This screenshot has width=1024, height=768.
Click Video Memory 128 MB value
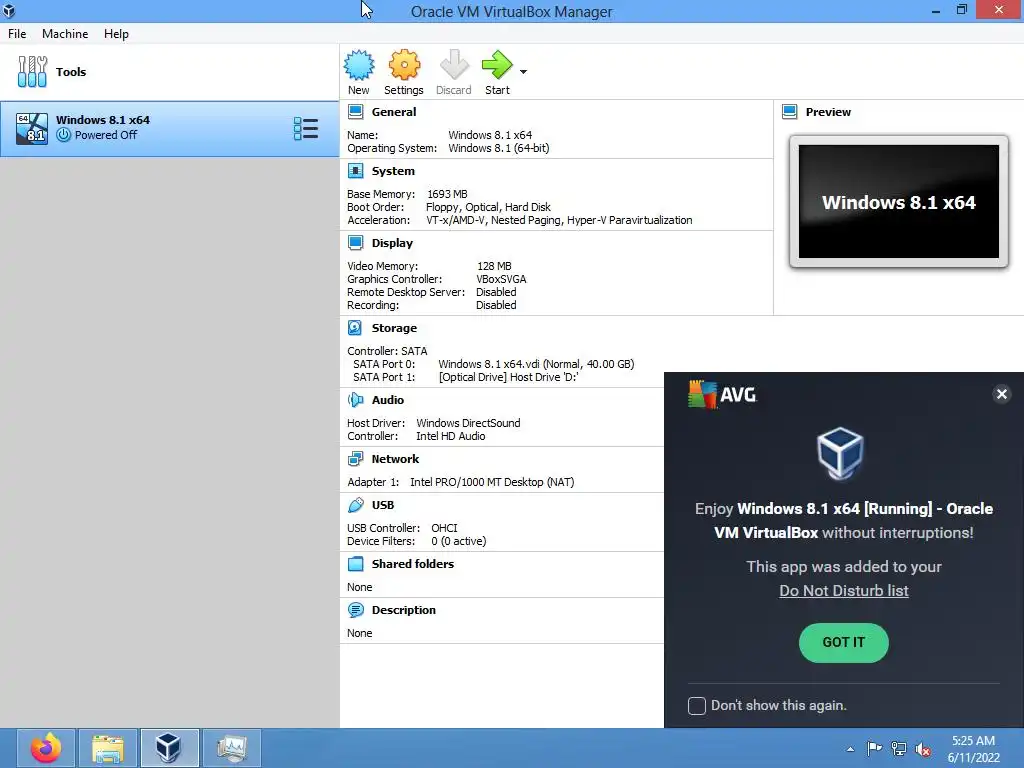click(x=494, y=266)
